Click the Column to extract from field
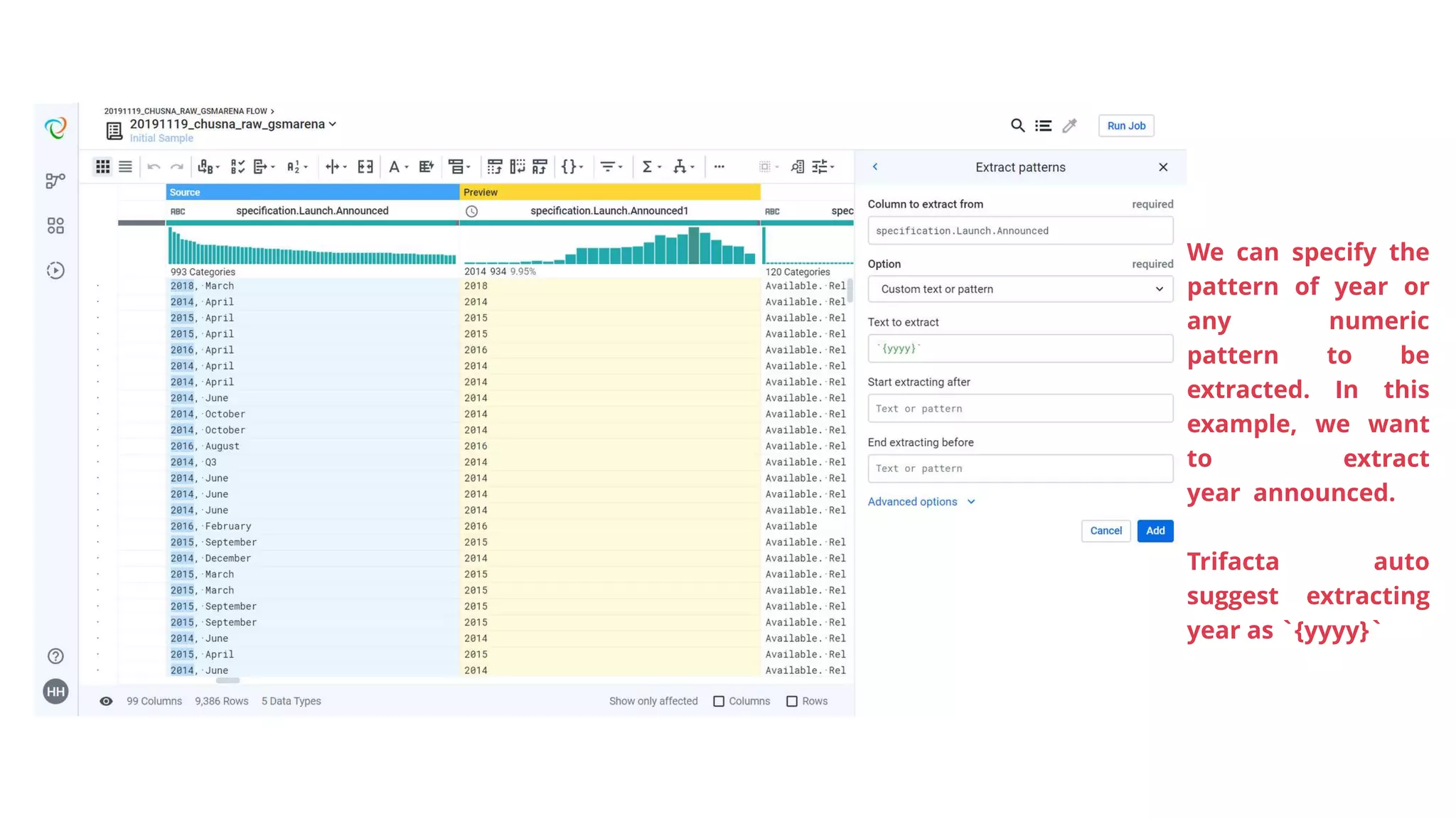The width and height of the screenshot is (1456, 819). (x=1020, y=231)
